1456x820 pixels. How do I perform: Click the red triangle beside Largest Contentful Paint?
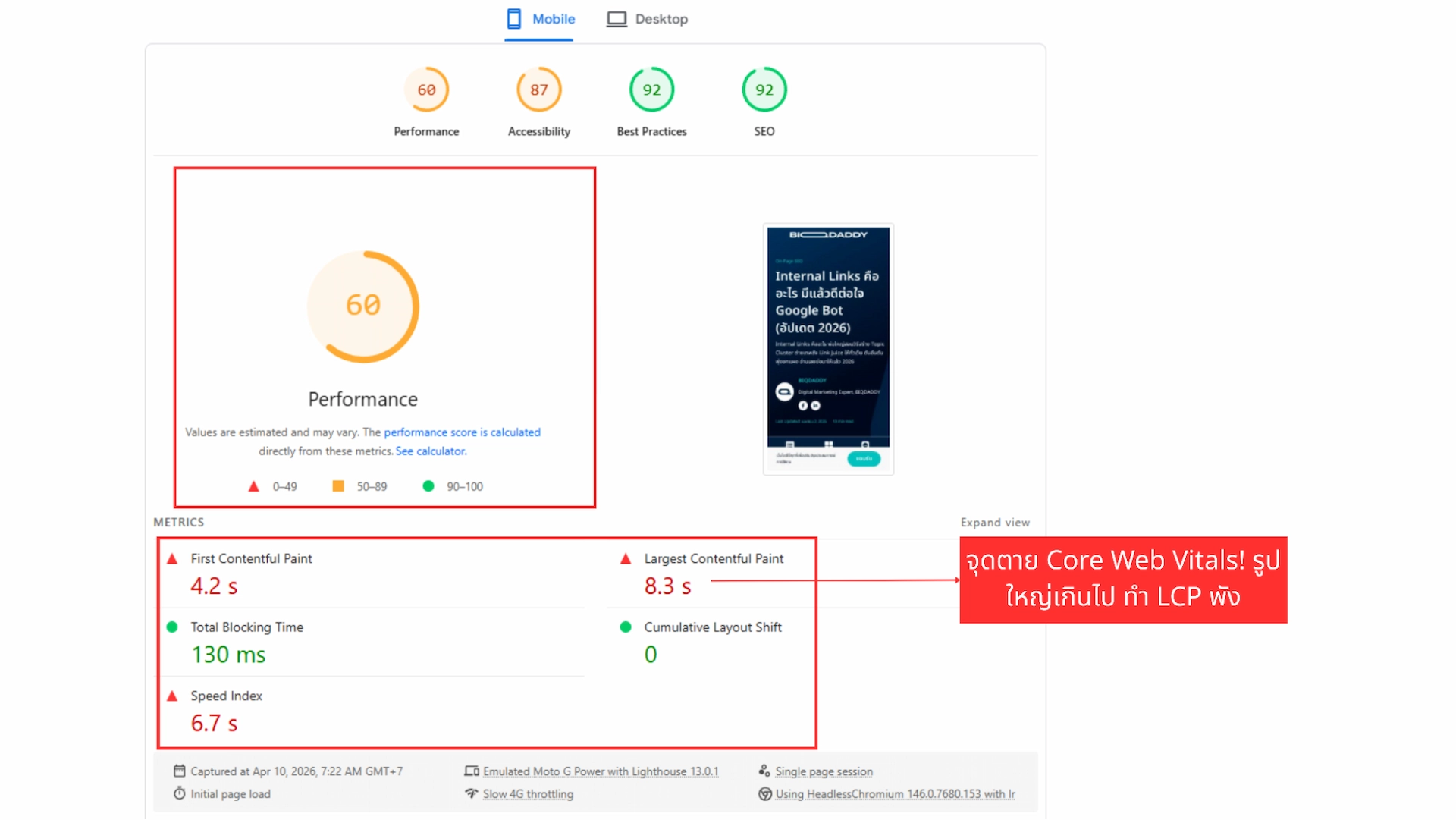626,559
